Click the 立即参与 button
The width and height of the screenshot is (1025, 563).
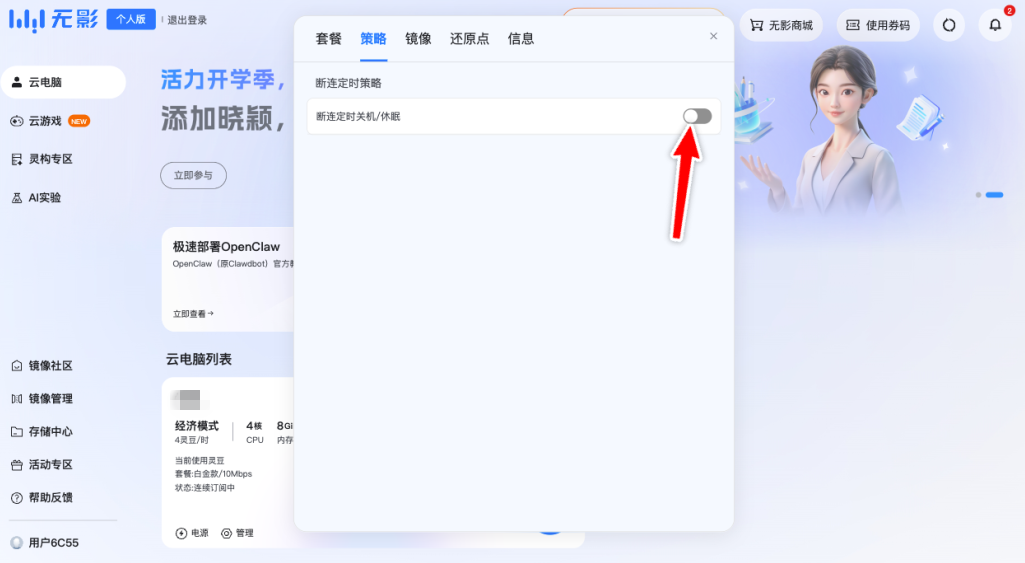pyautogui.click(x=193, y=175)
